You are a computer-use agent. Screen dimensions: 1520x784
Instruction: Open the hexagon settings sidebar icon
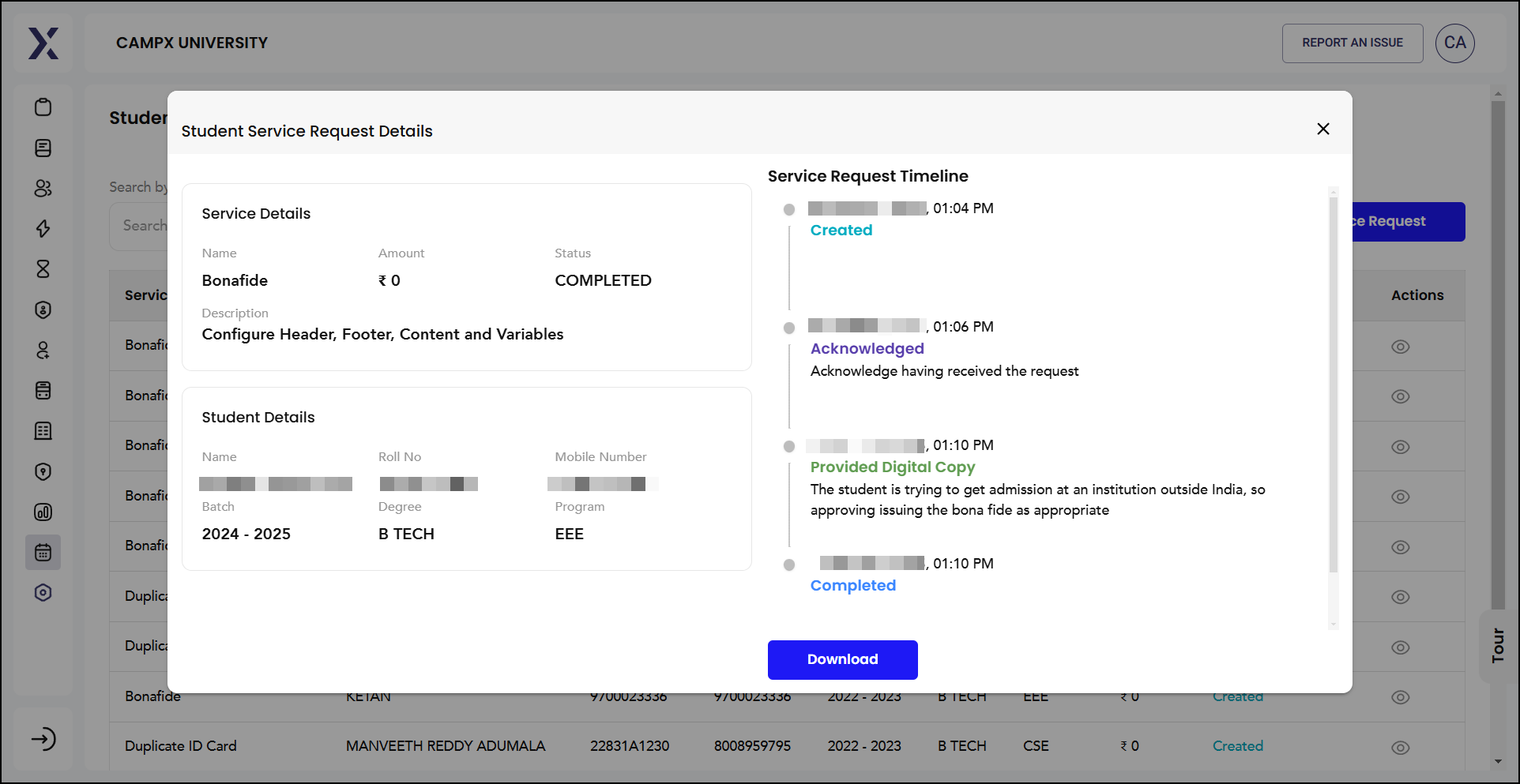pyautogui.click(x=43, y=593)
